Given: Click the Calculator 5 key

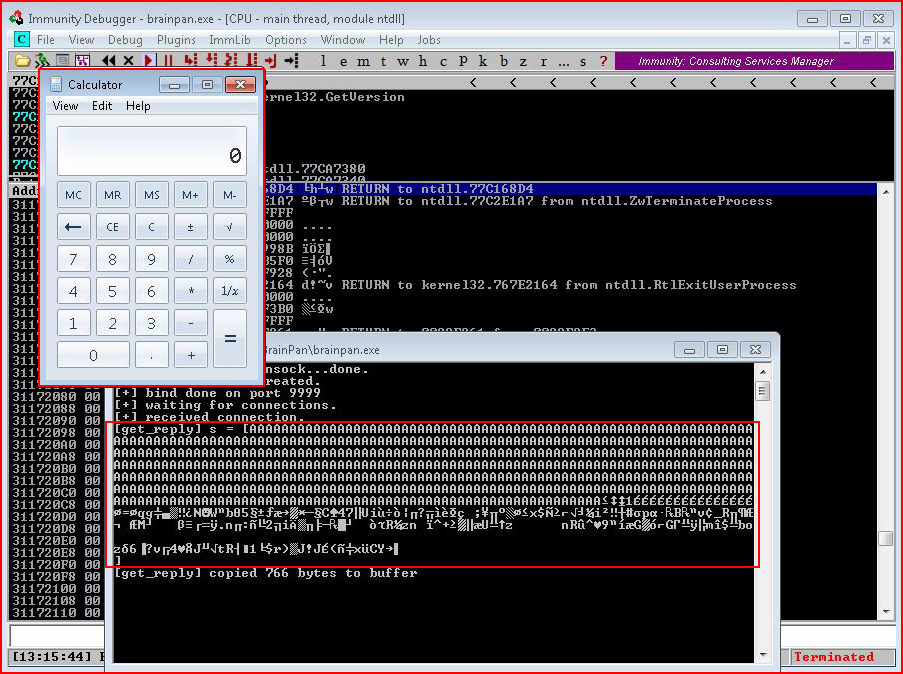Looking at the screenshot, I should click(x=112, y=291).
